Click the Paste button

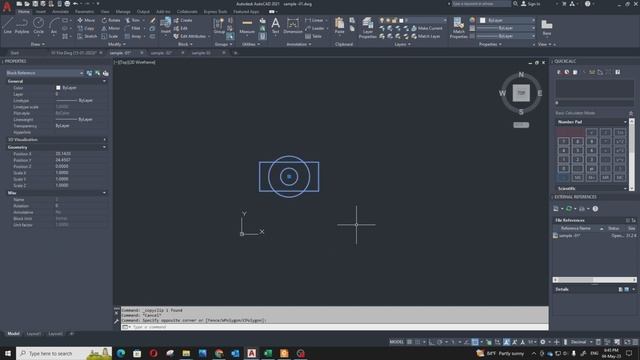[339, 25]
